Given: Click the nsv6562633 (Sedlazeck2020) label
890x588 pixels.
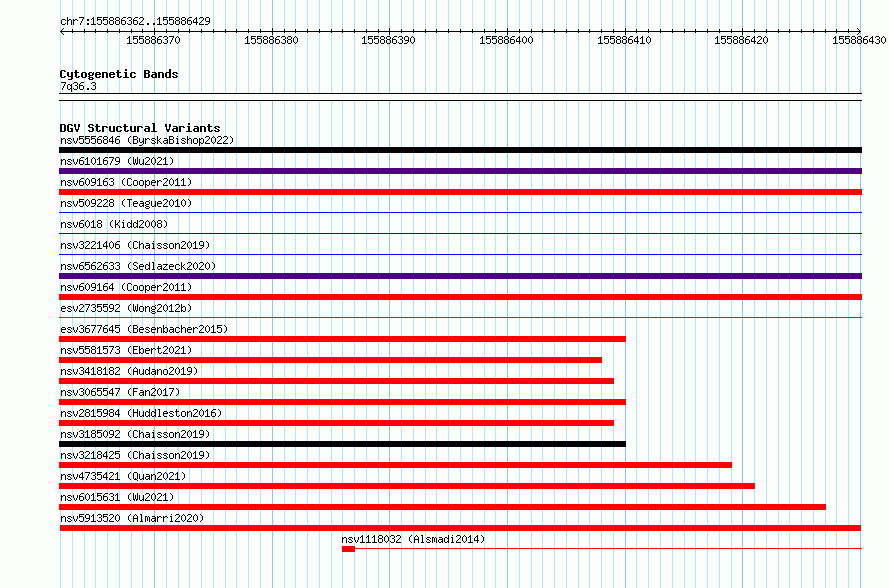Looking at the screenshot, I should (138, 266).
